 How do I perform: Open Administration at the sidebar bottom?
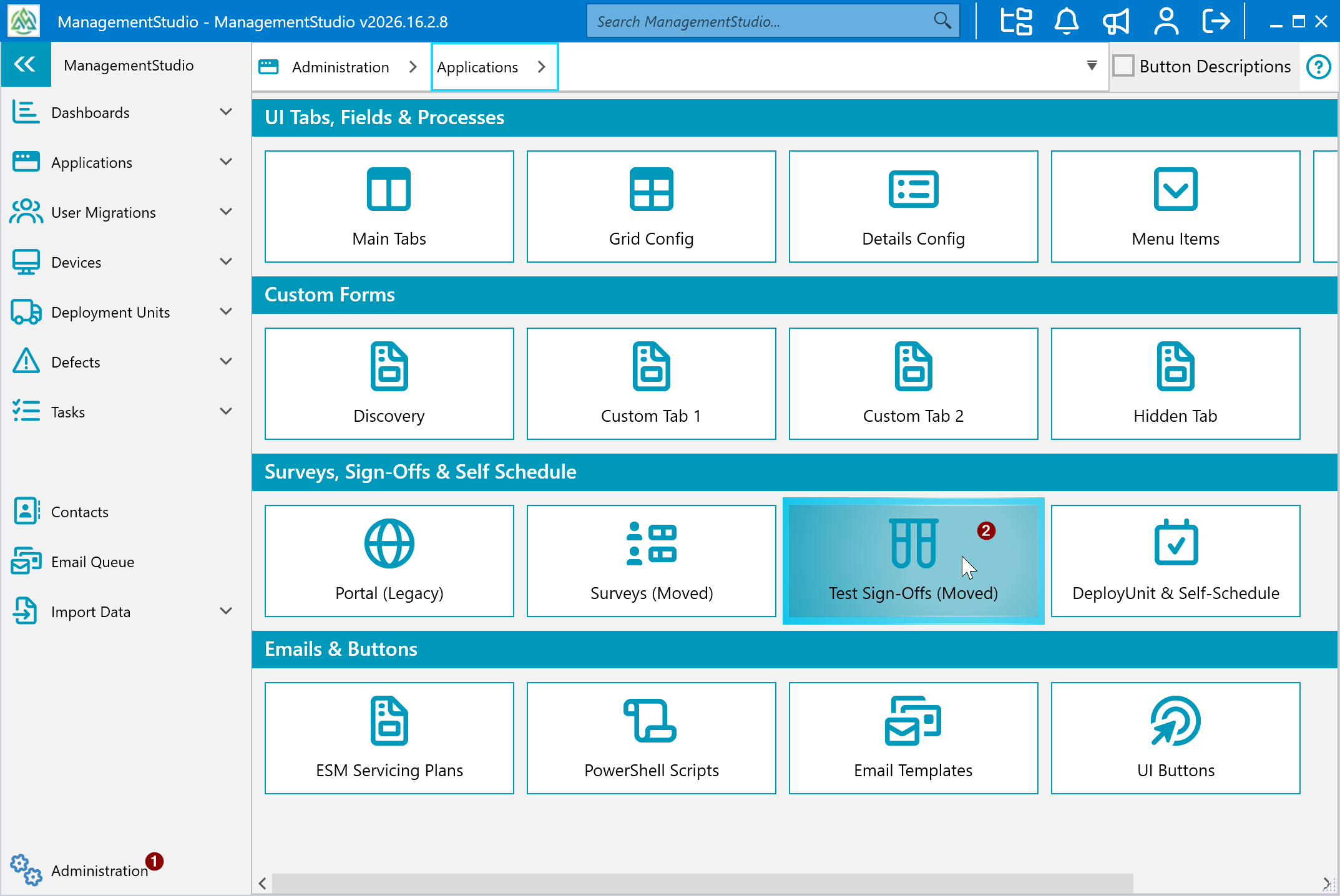click(x=99, y=870)
